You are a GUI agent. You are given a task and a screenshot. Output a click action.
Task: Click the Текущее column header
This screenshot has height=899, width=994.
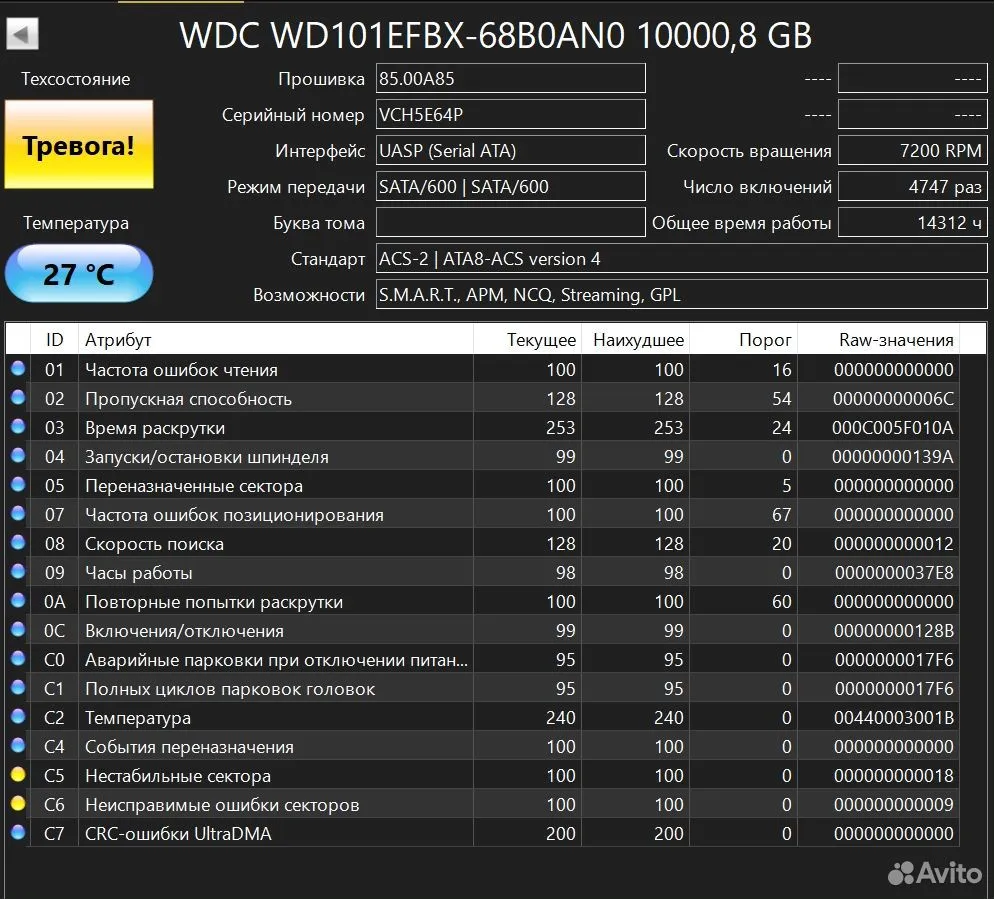click(x=527, y=339)
